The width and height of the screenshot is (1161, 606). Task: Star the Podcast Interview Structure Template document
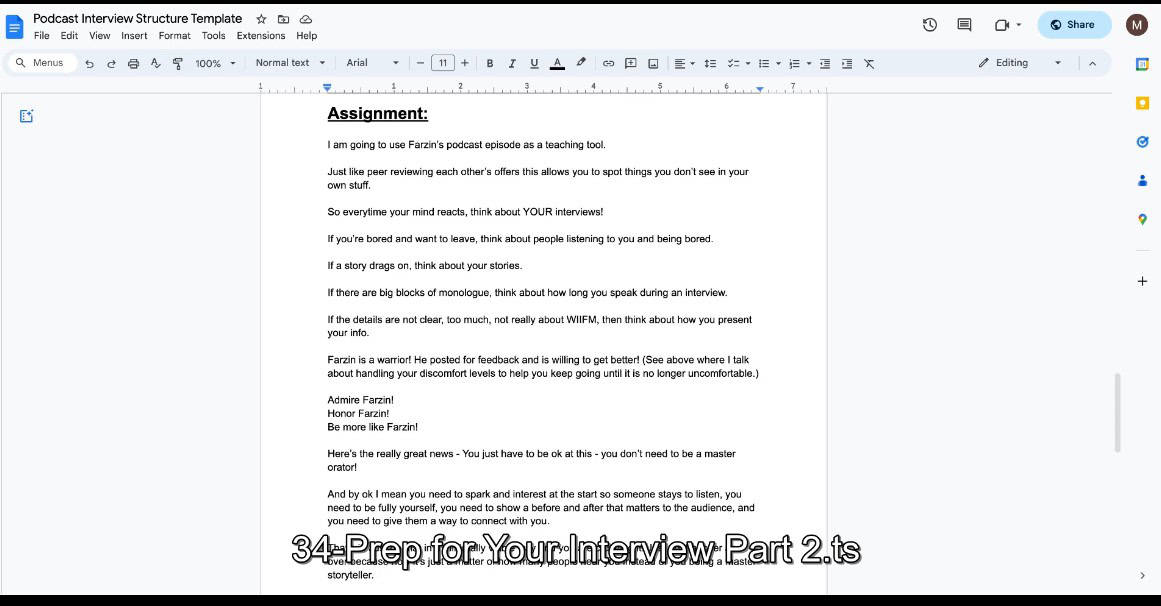coord(260,18)
